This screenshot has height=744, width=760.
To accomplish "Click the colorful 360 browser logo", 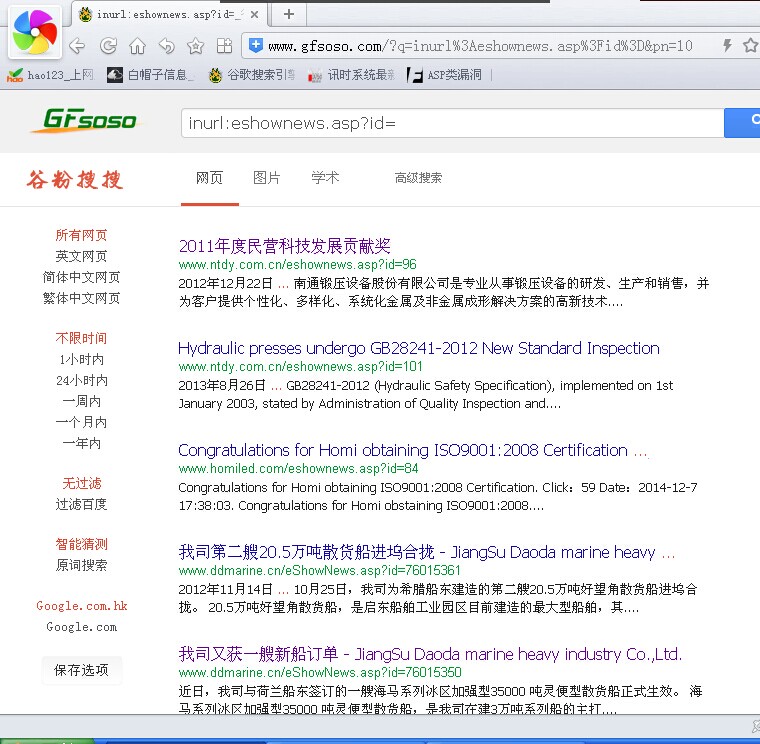I will coord(34,32).
